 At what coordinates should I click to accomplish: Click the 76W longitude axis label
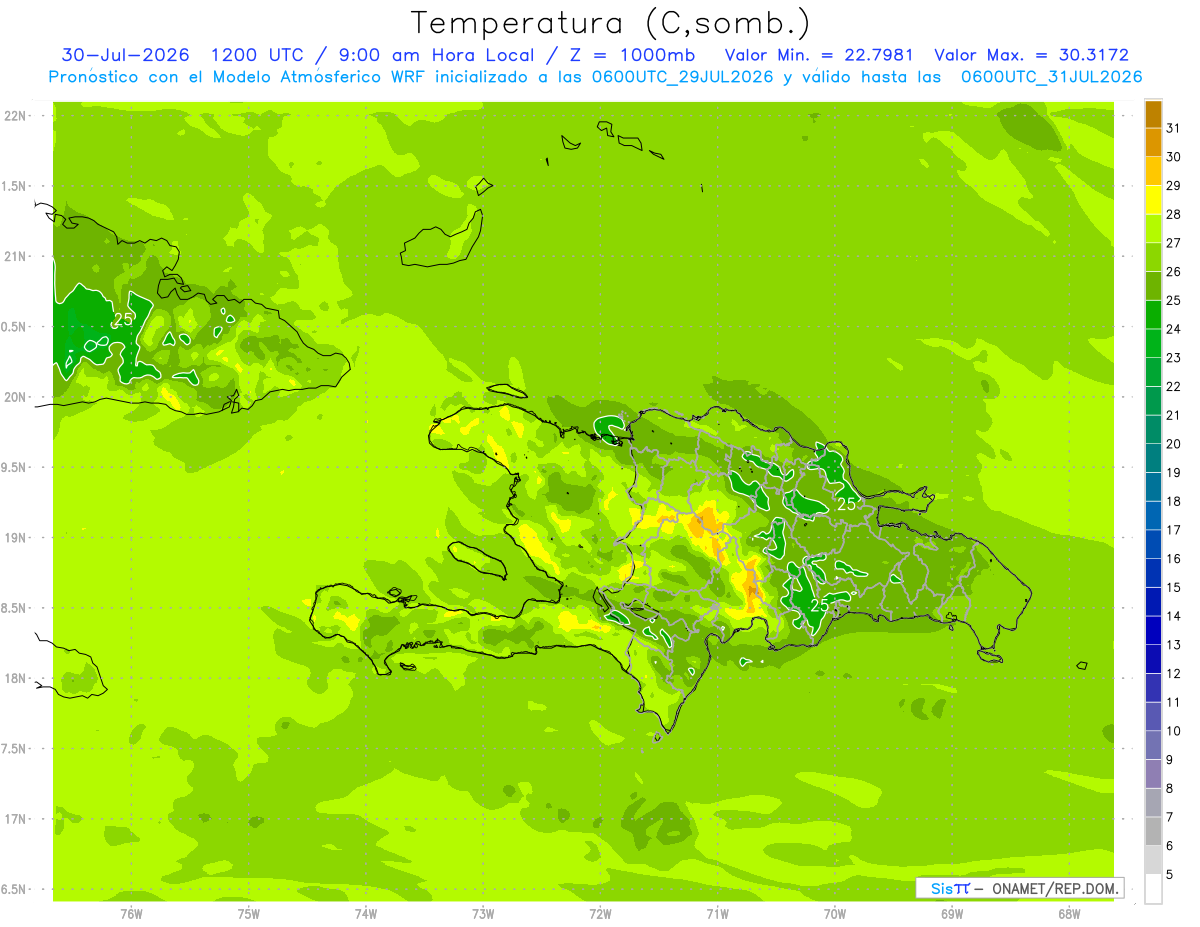pos(131,913)
